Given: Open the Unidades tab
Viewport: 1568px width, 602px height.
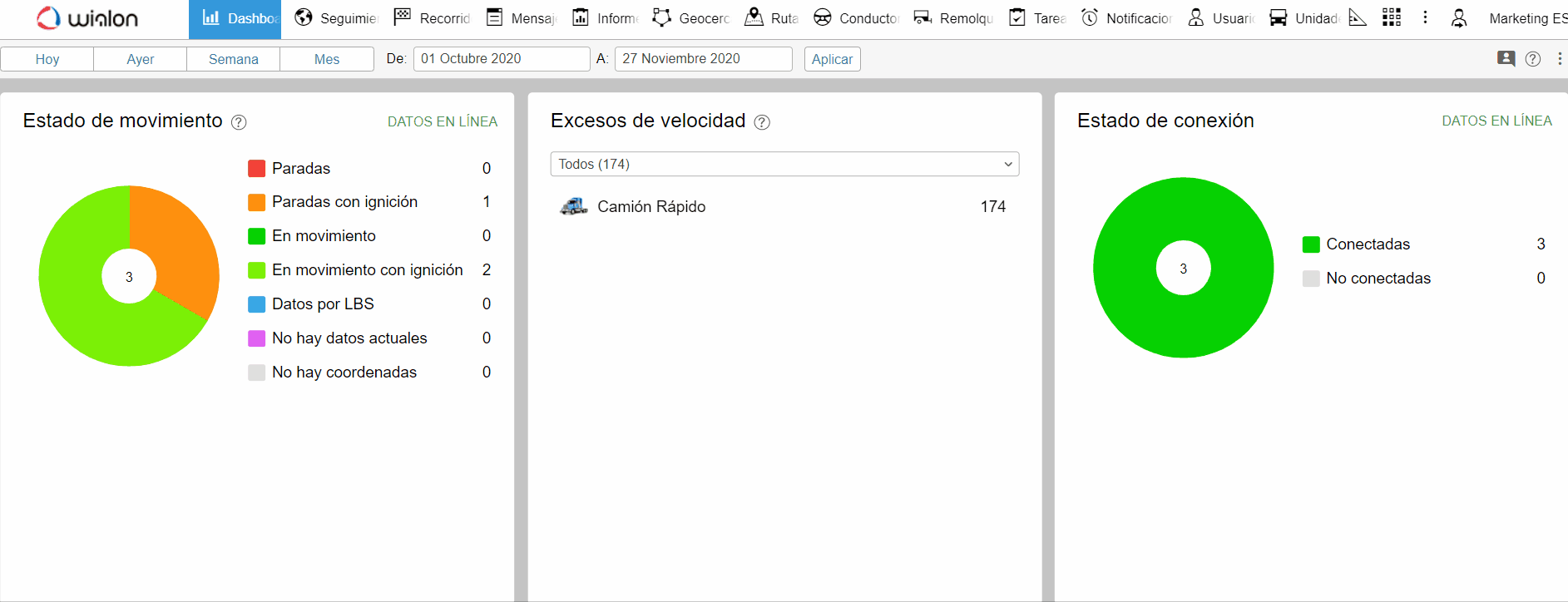Looking at the screenshot, I should pos(1304,18).
